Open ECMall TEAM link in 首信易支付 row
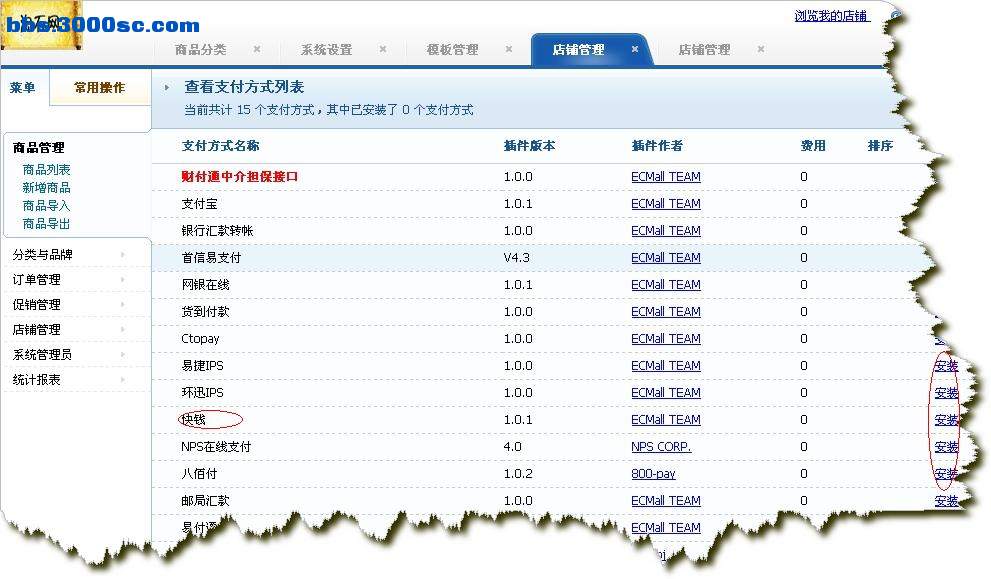The image size is (991, 579). click(666, 258)
